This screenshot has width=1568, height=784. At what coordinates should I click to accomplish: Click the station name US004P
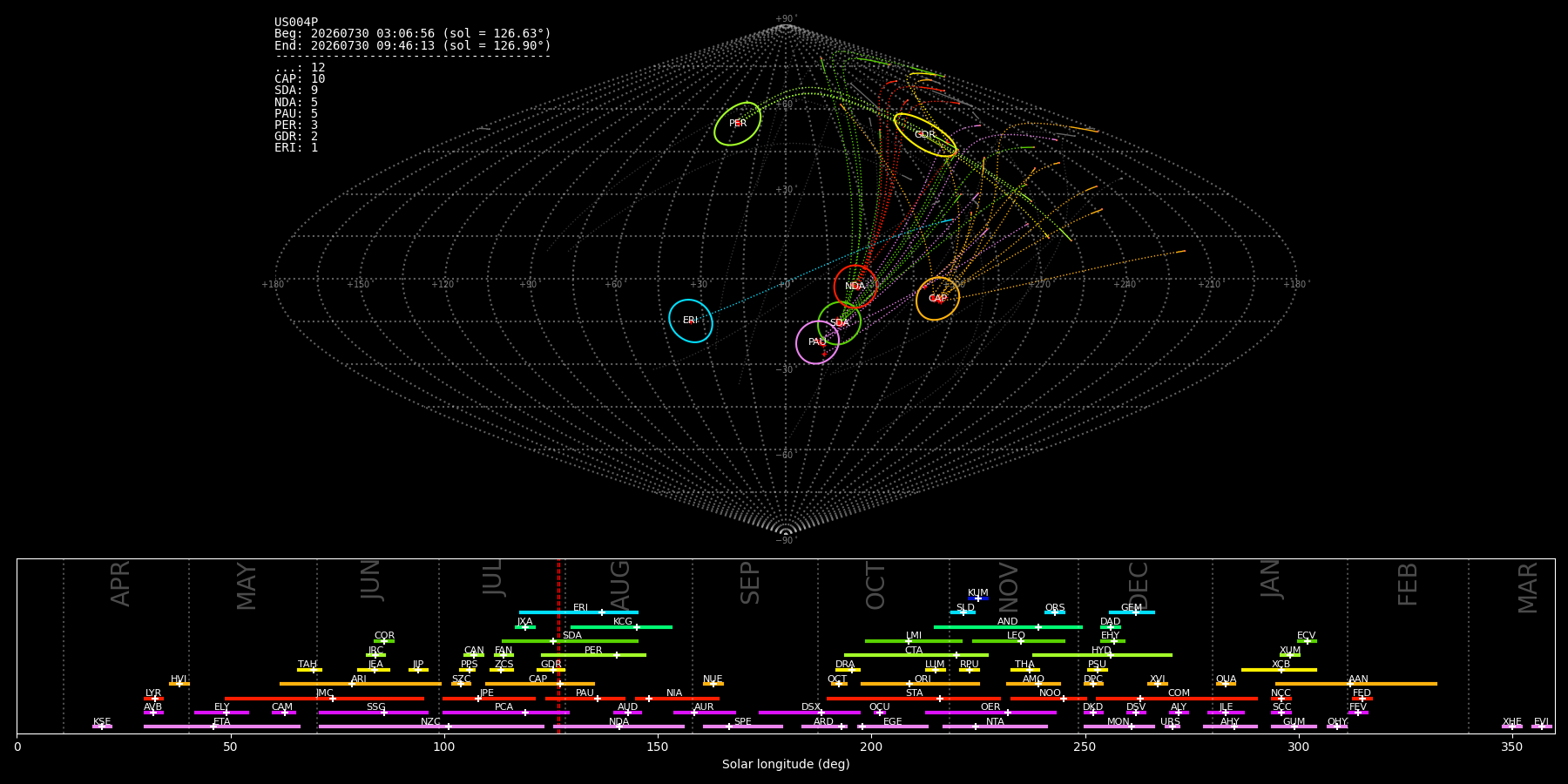point(296,23)
